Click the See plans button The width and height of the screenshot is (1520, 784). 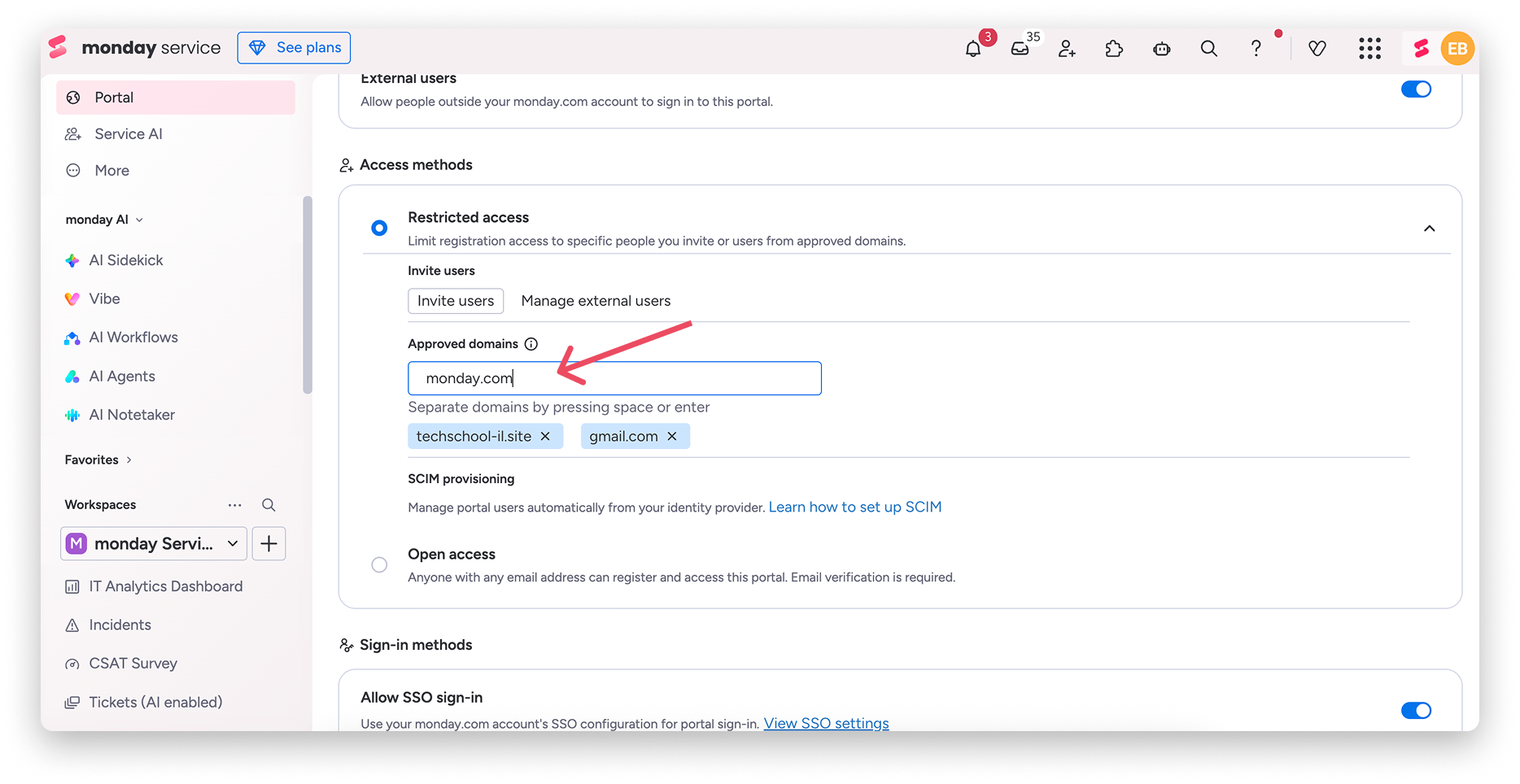(x=294, y=48)
